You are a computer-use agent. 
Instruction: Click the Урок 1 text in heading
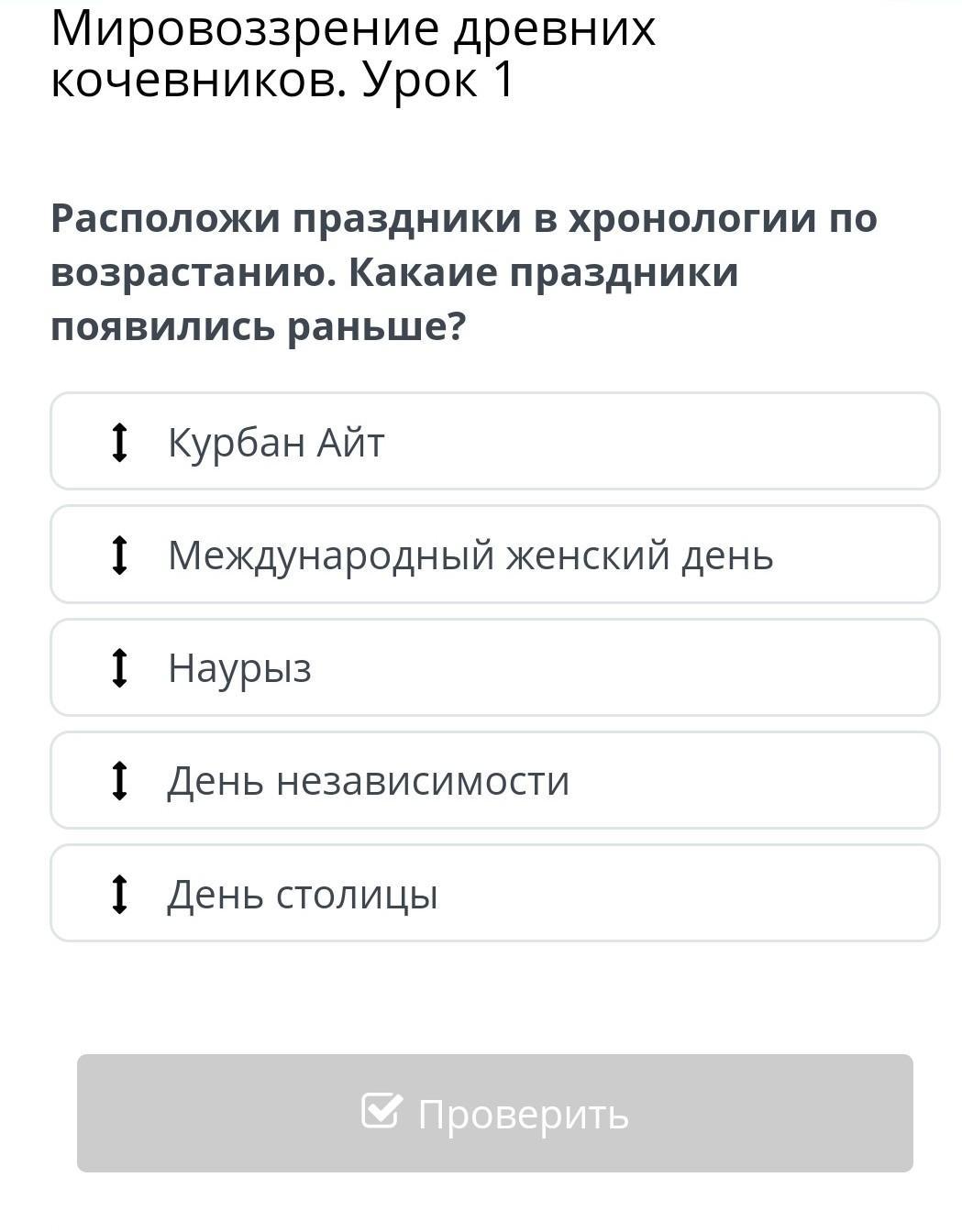point(438,81)
